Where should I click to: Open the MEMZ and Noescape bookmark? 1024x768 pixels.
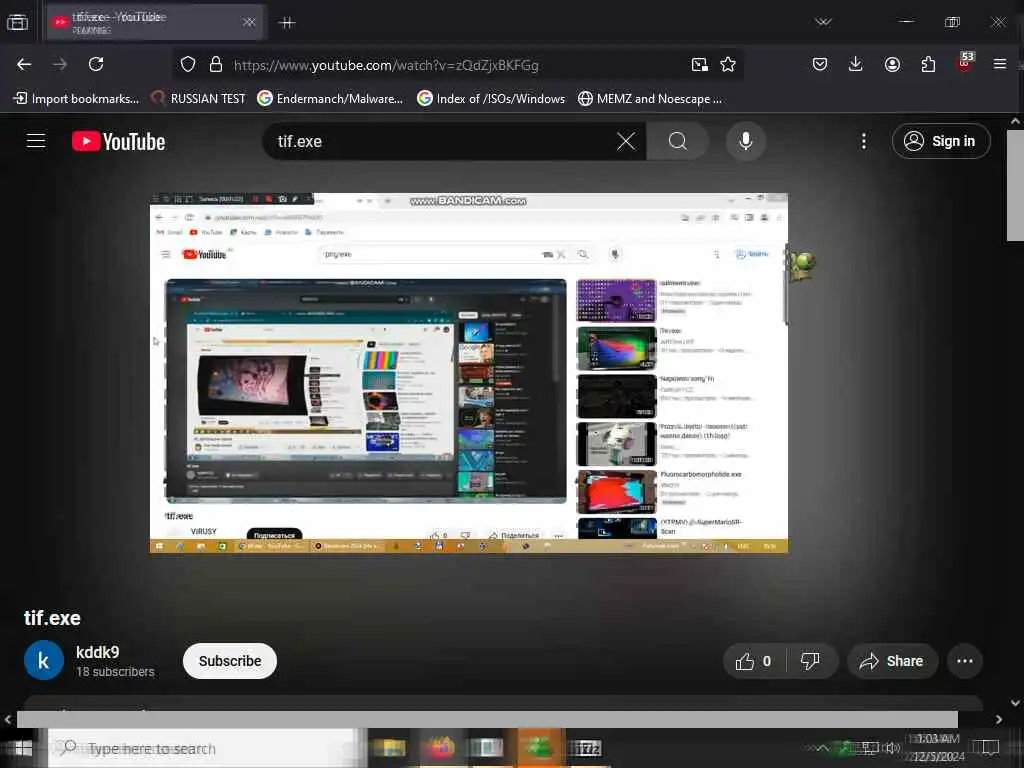(650, 99)
